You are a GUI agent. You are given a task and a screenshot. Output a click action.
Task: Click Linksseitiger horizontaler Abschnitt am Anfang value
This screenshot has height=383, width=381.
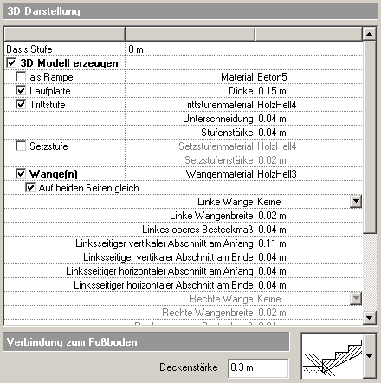coord(272,271)
